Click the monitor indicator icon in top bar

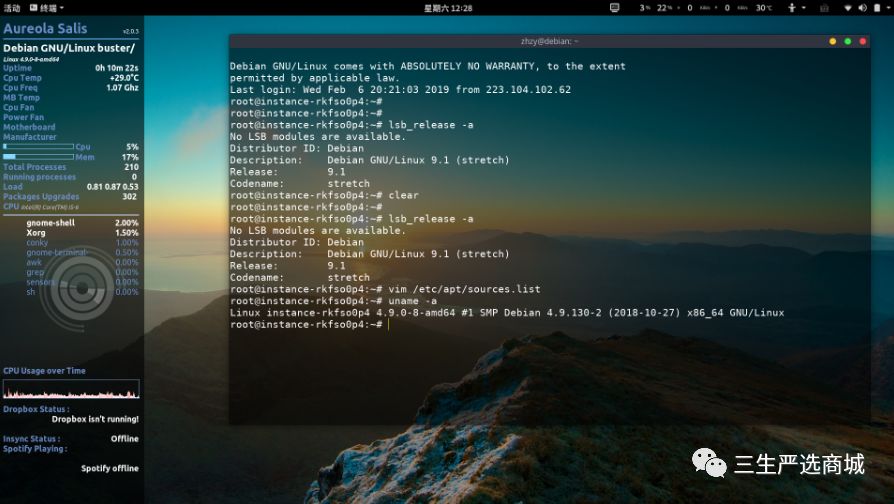click(614, 8)
